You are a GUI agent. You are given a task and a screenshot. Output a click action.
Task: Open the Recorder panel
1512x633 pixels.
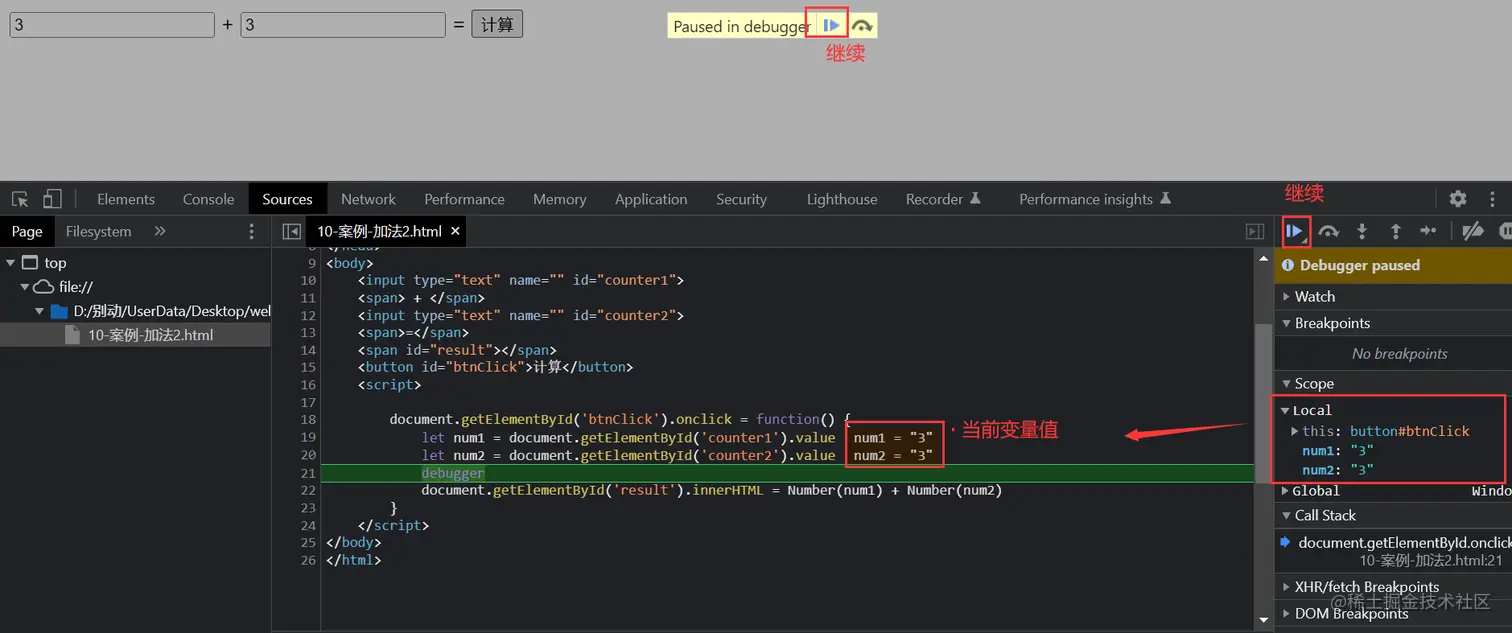tap(943, 199)
